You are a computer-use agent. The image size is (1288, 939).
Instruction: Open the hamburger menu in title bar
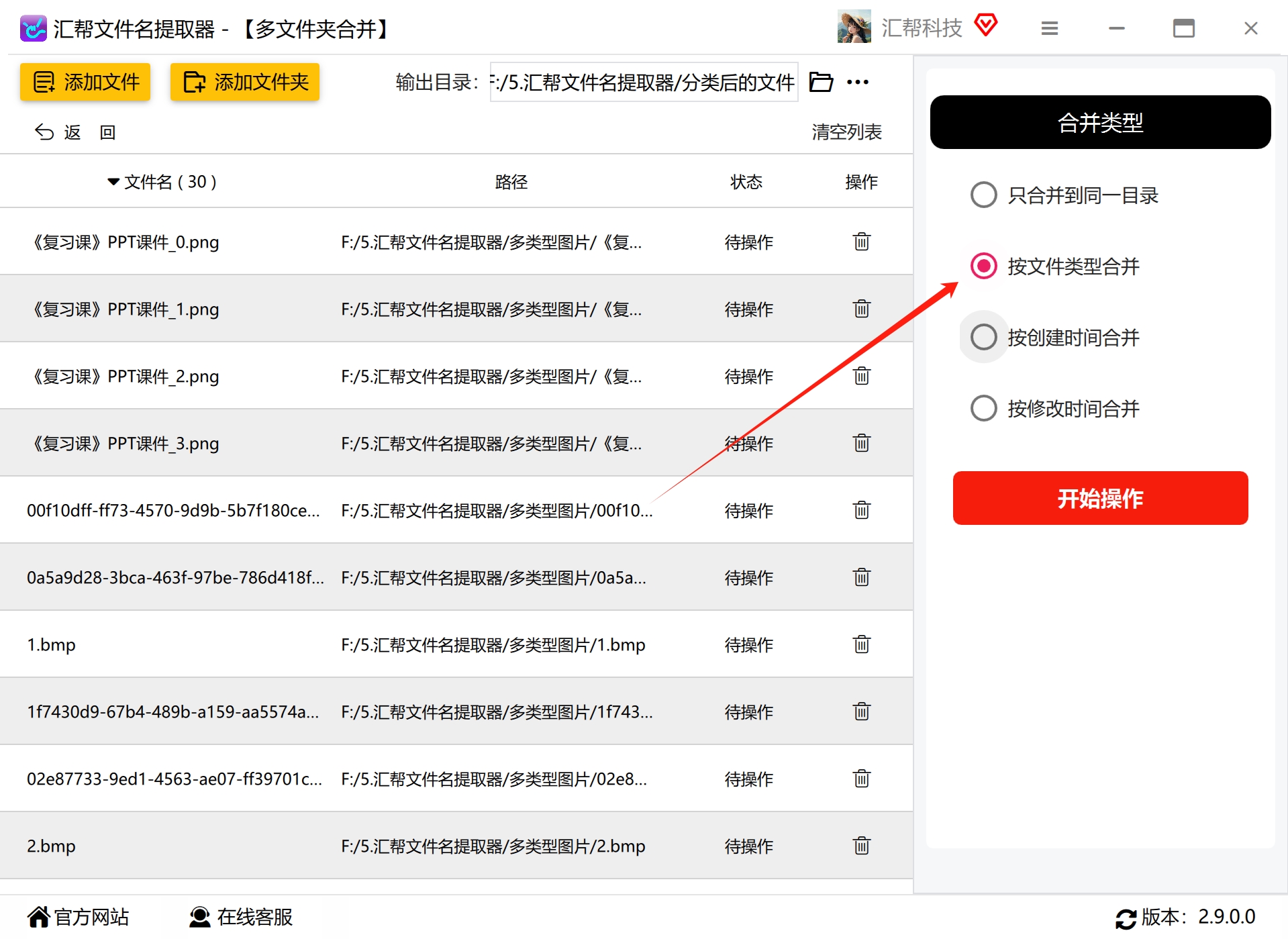pos(1050,28)
